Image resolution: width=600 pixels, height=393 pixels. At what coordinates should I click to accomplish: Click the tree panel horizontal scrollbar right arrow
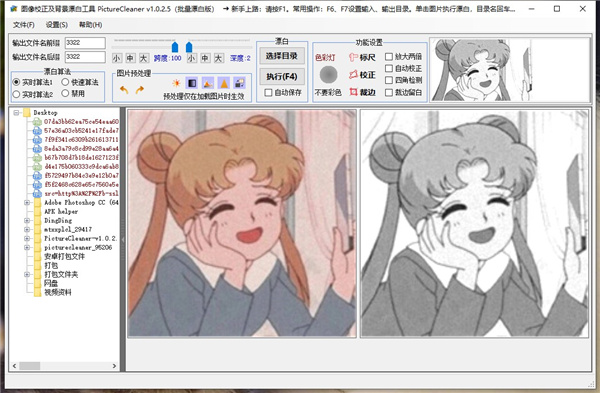pos(114,366)
